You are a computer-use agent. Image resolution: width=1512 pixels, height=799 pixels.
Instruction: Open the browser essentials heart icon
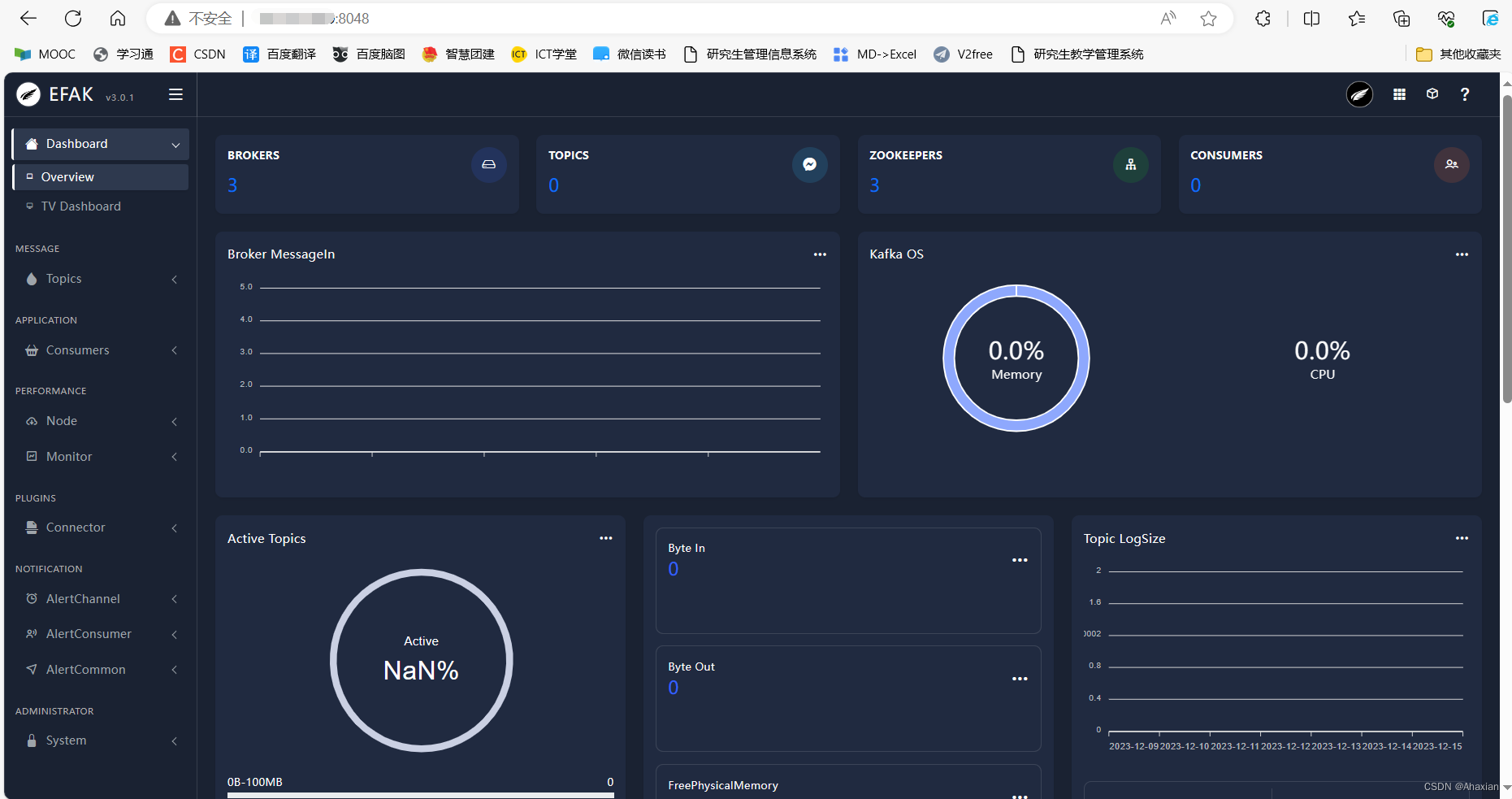click(x=1446, y=19)
